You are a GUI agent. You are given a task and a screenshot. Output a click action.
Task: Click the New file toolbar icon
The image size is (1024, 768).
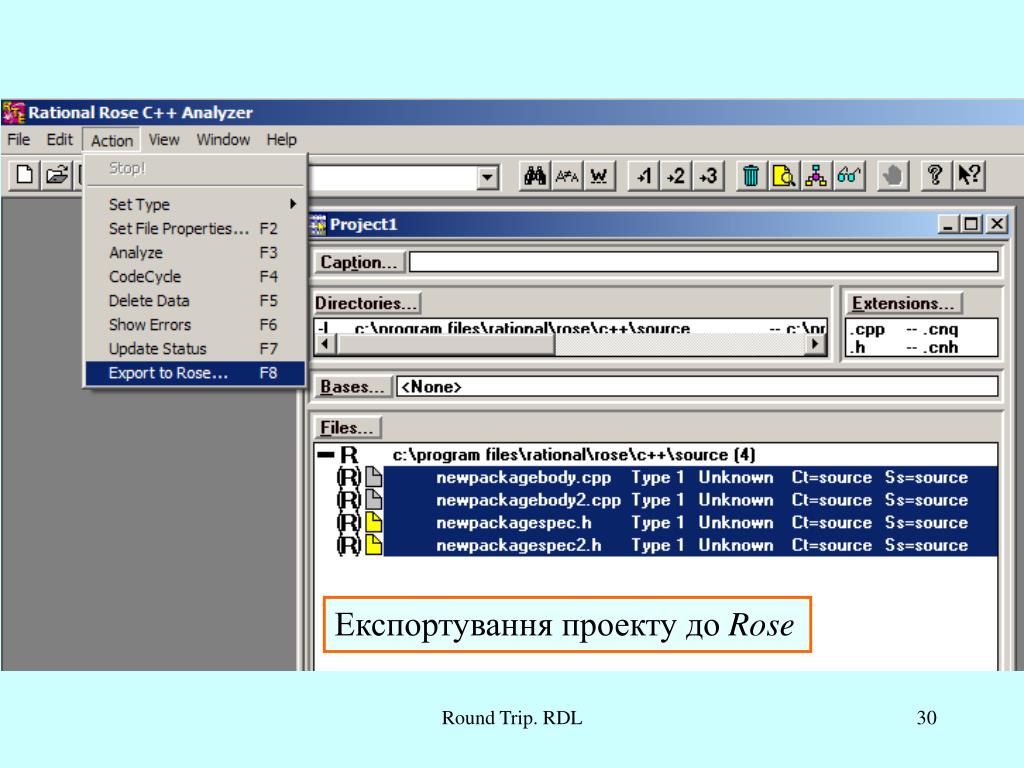pos(24,175)
